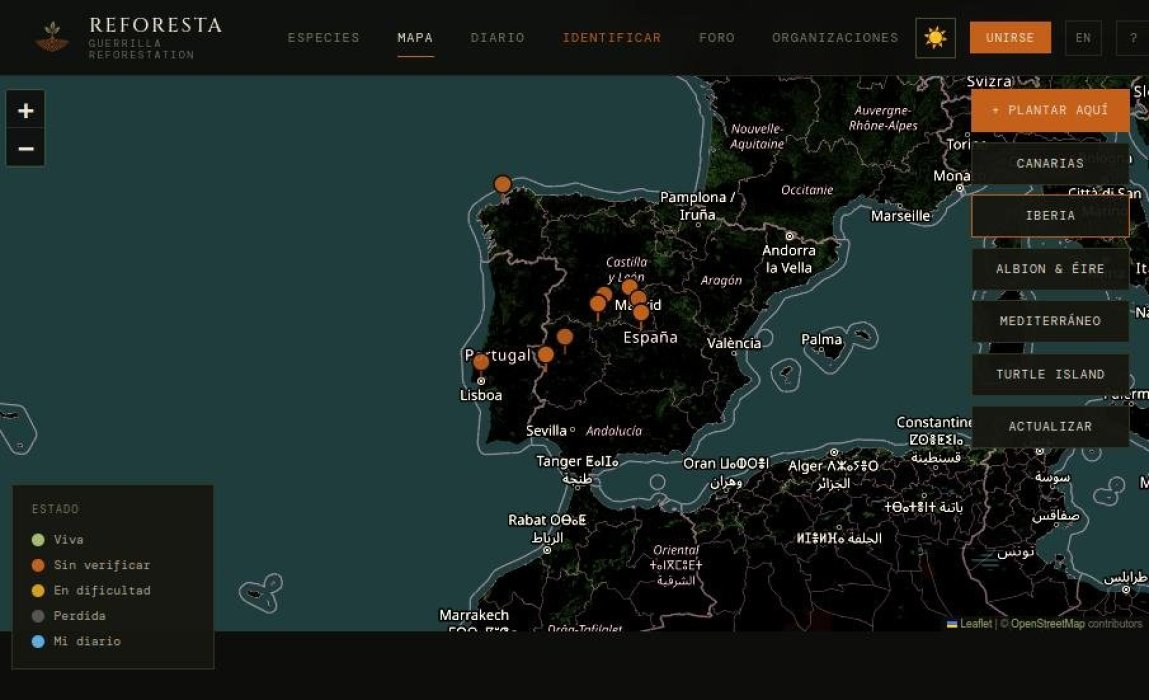Toggle the sun light-theme button
Screen dimensions: 1149x700
[935, 37]
